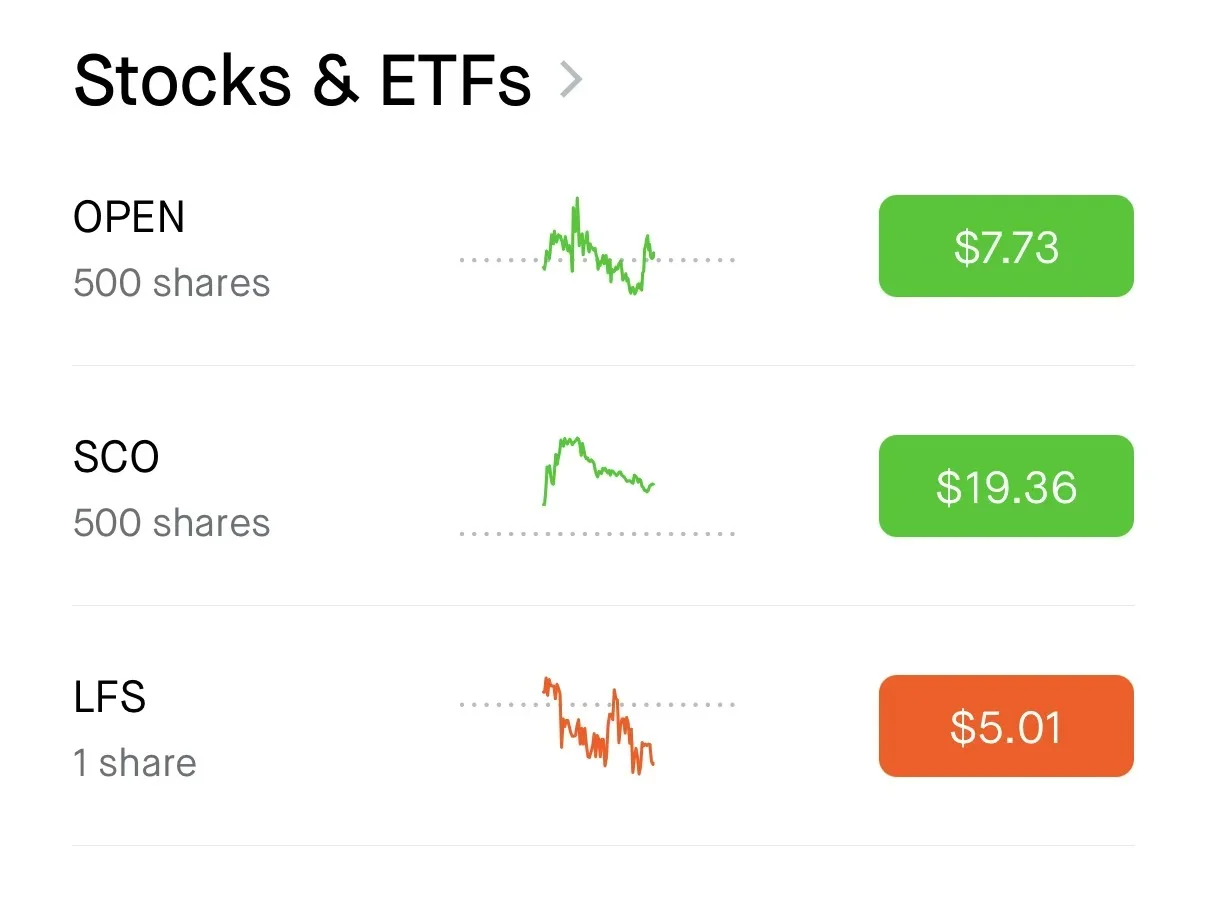The height and width of the screenshot is (901, 1206).
Task: Toggle the SCO $19.36 price button
Action: point(1005,486)
